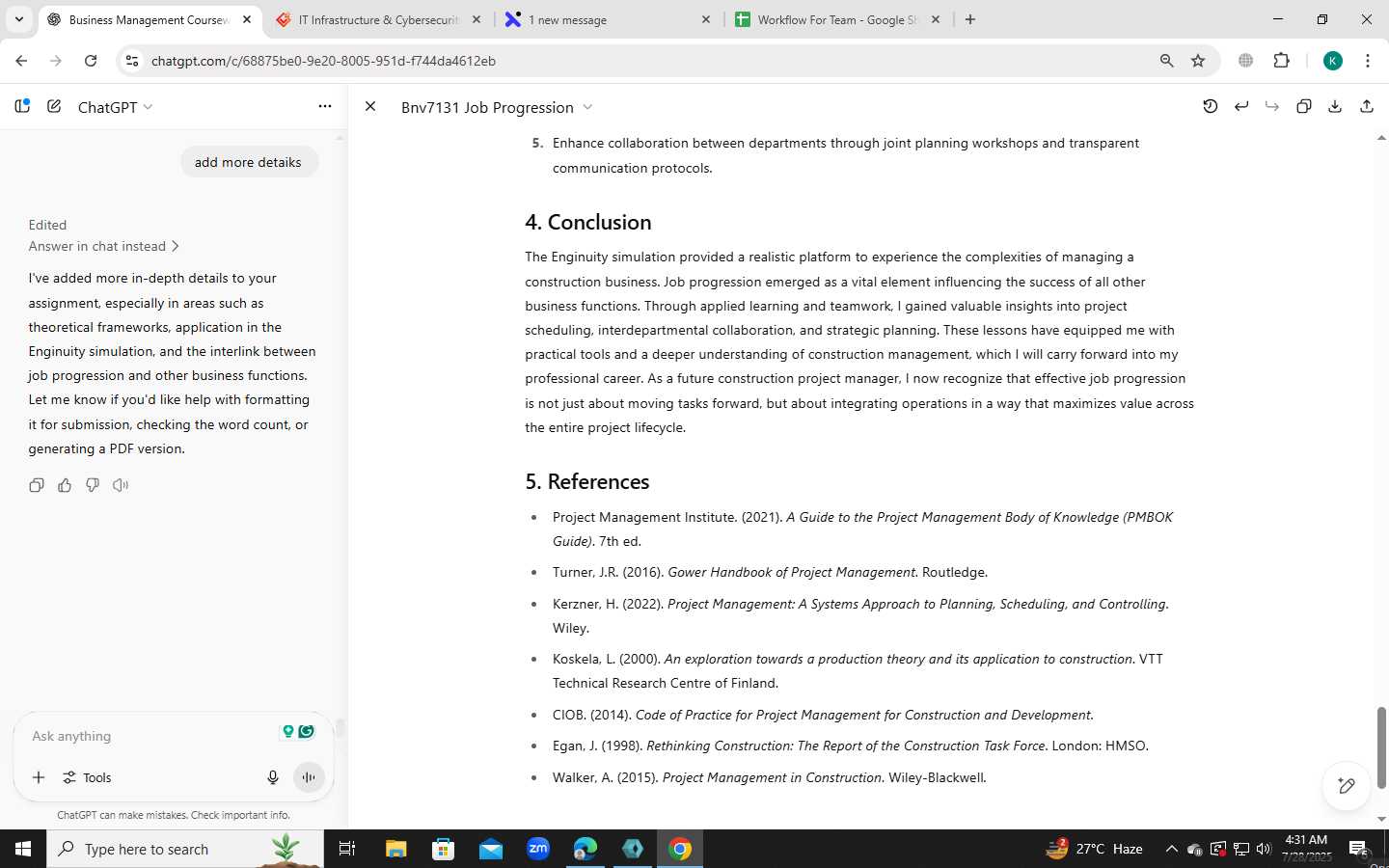Switch to 1 new message tab
The image size is (1389, 868).
point(608,19)
